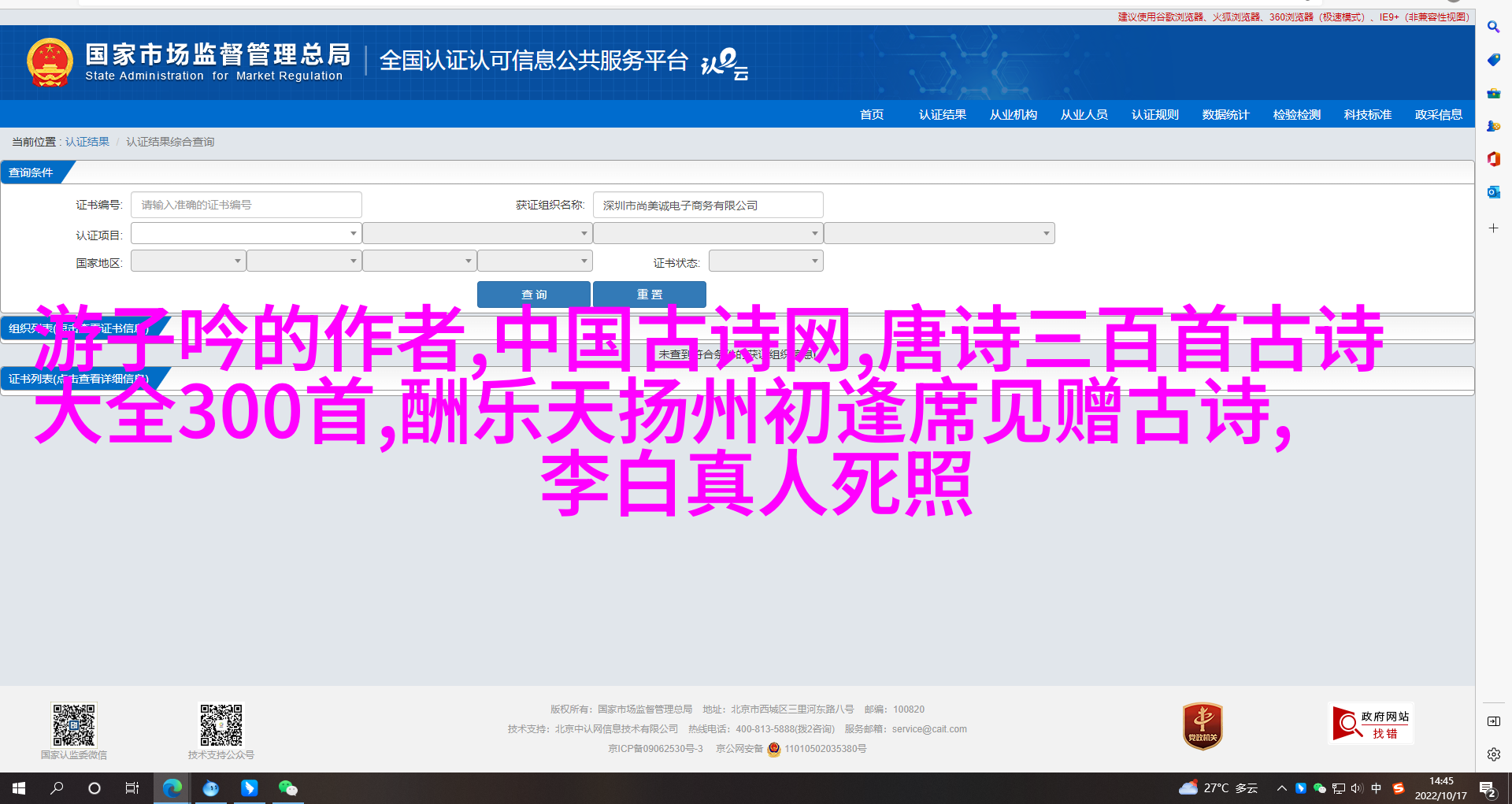Click the 党政机关 badge icon
This screenshot has height=804, width=1512.
(x=1203, y=726)
